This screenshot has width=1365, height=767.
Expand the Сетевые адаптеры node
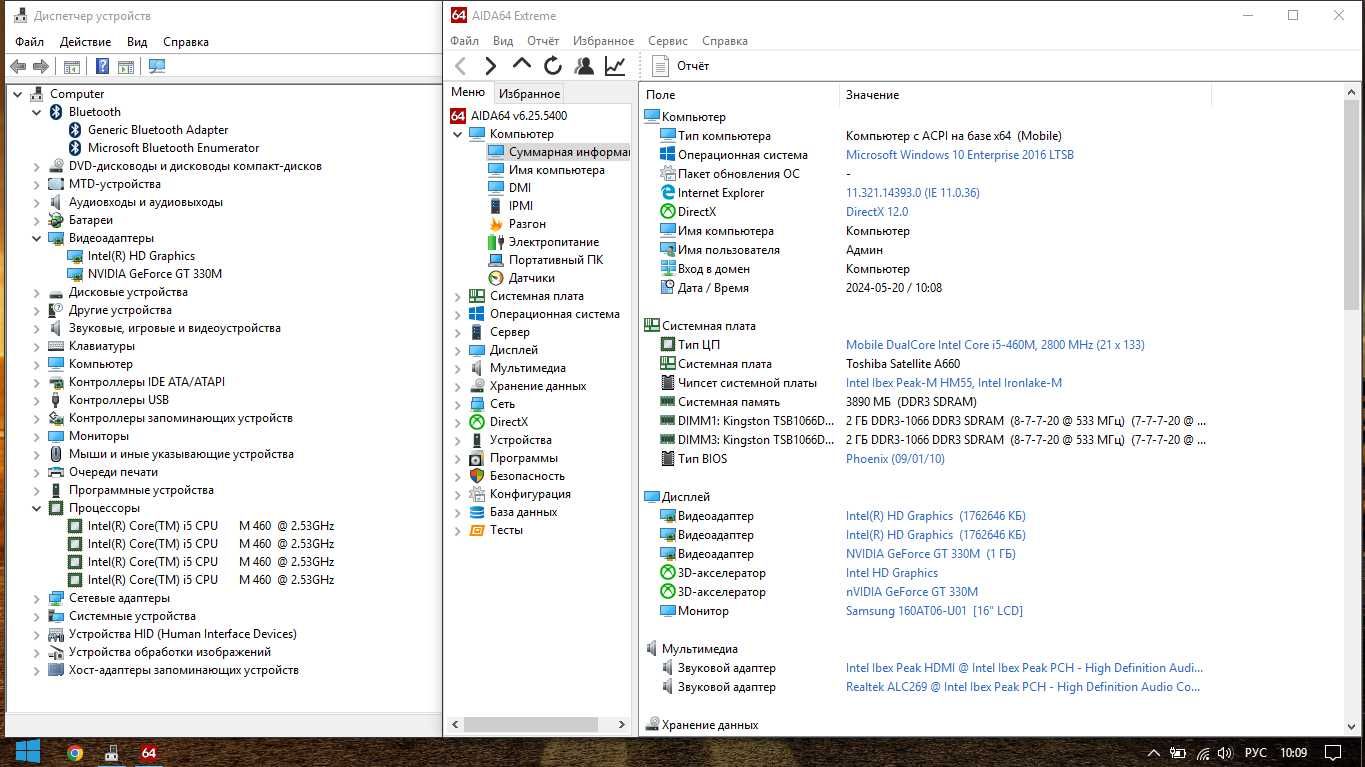tap(37, 598)
